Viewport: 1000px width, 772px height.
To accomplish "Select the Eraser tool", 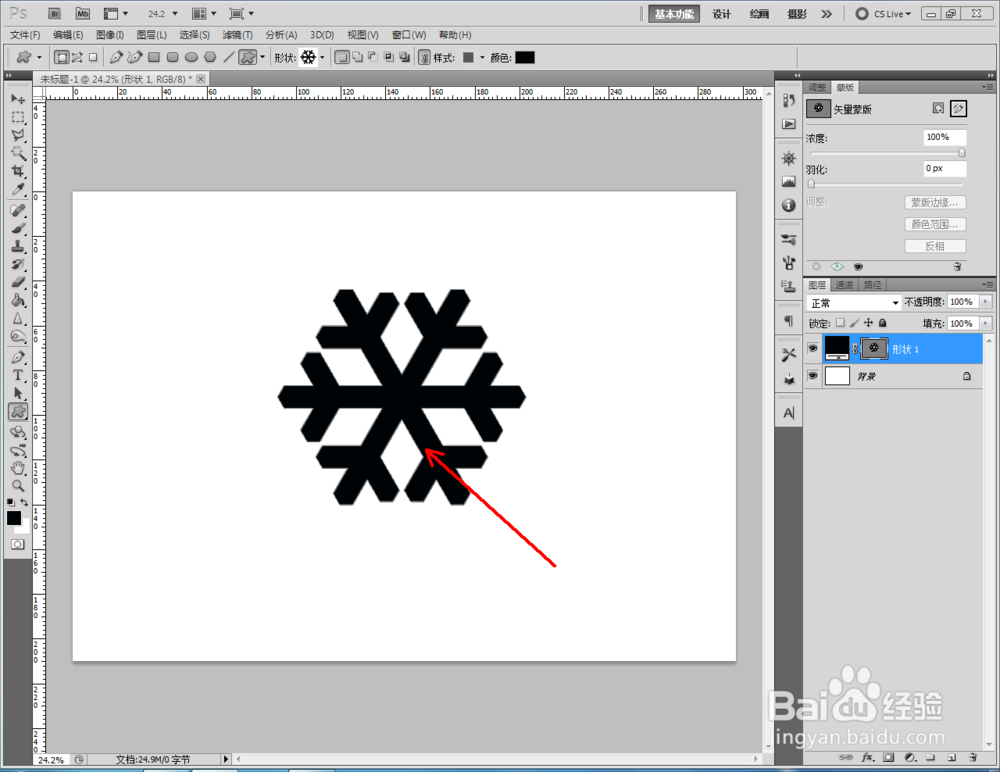I will click(18, 282).
